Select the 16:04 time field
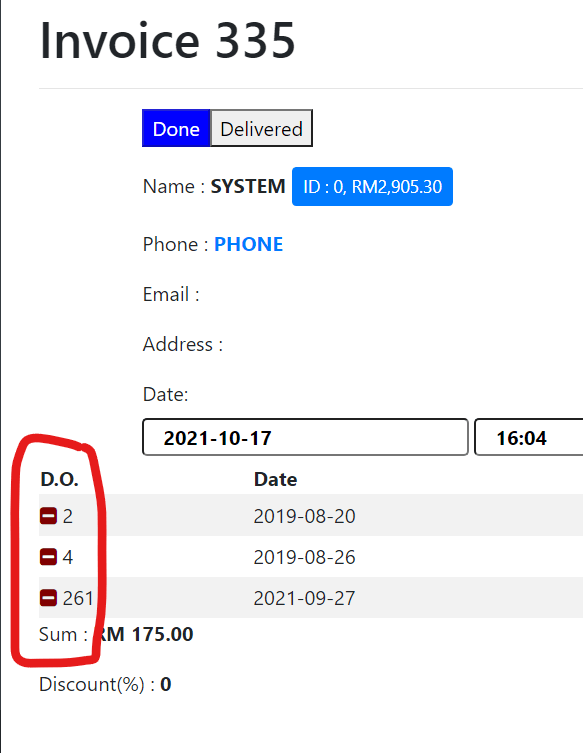This screenshot has width=583, height=753. [x=529, y=437]
